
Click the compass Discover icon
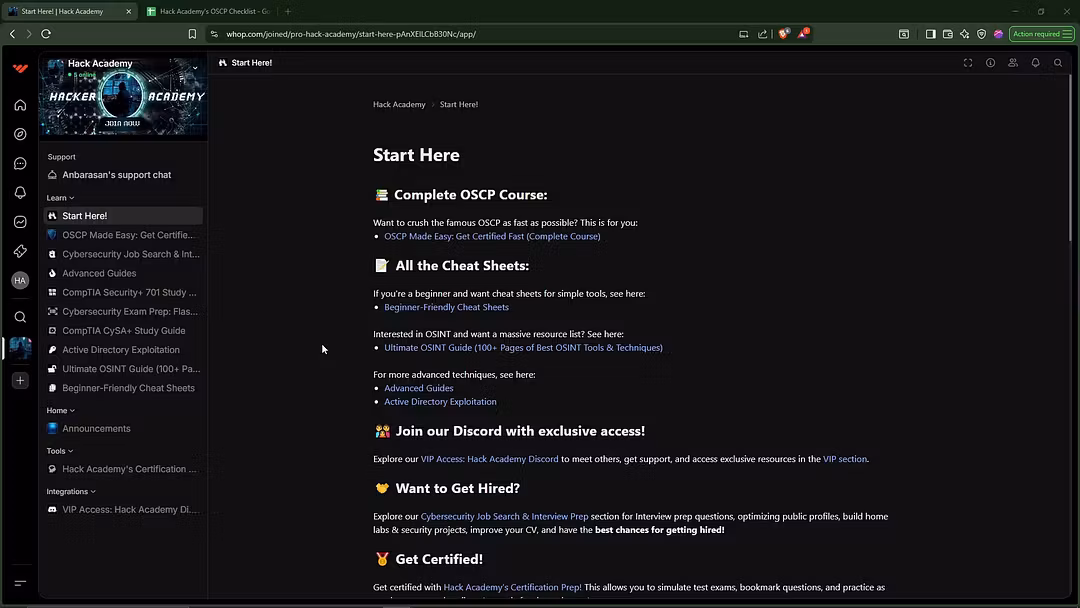click(20, 134)
